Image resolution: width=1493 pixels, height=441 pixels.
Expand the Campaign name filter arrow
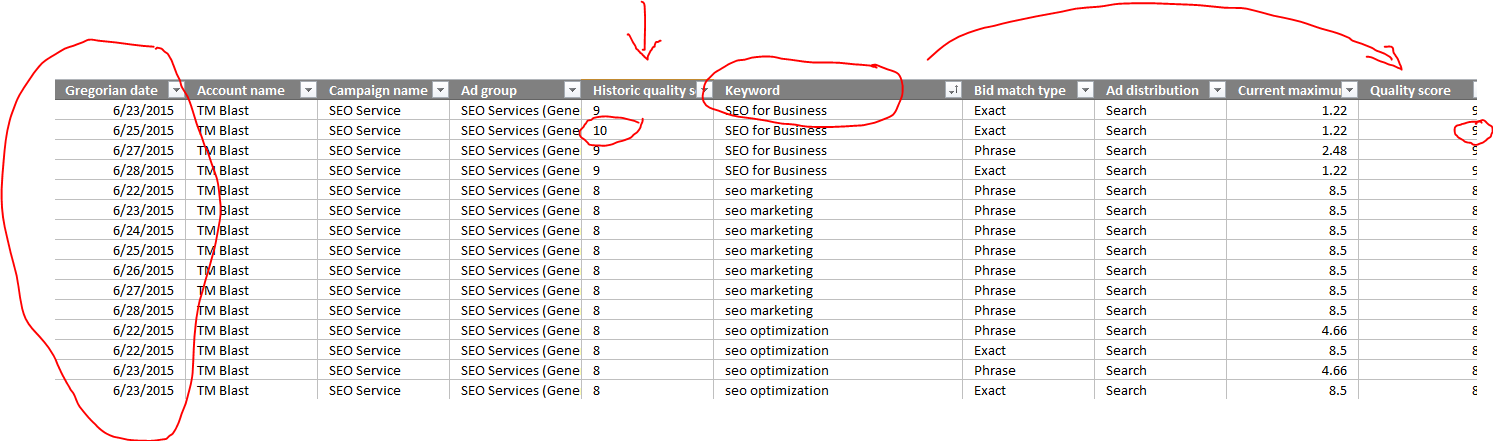pos(441,90)
